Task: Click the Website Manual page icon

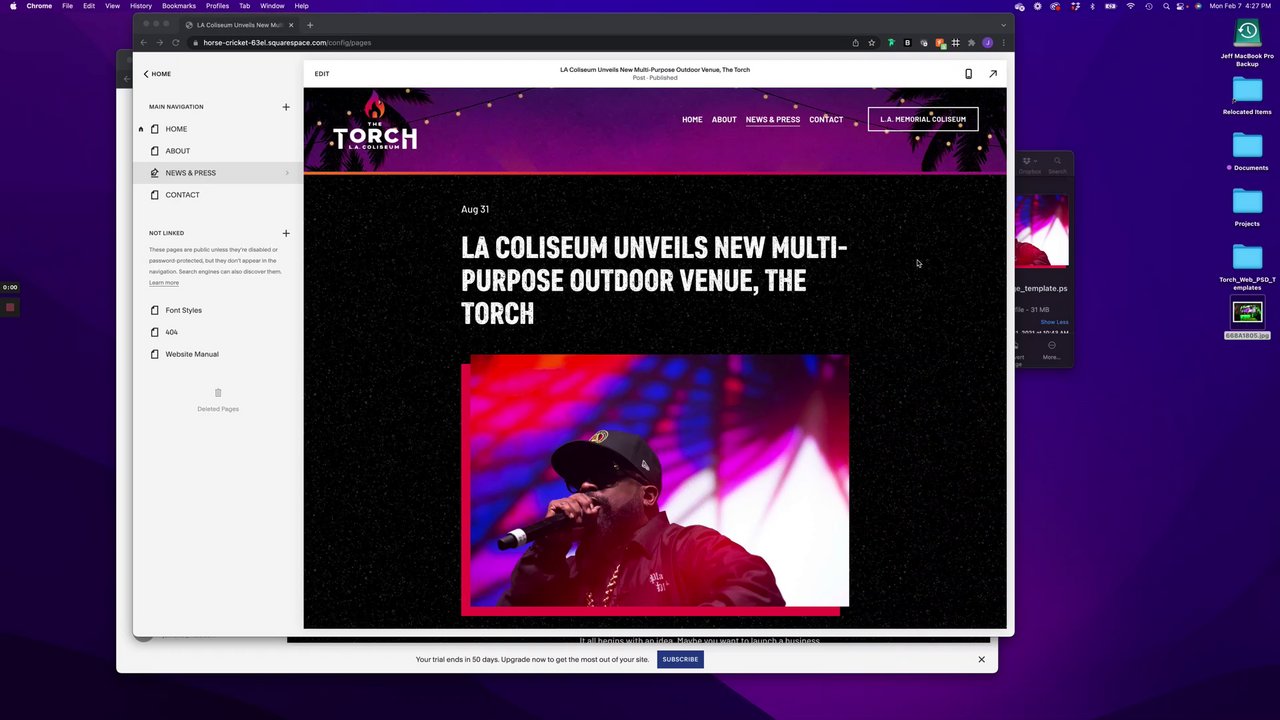Action: (155, 354)
